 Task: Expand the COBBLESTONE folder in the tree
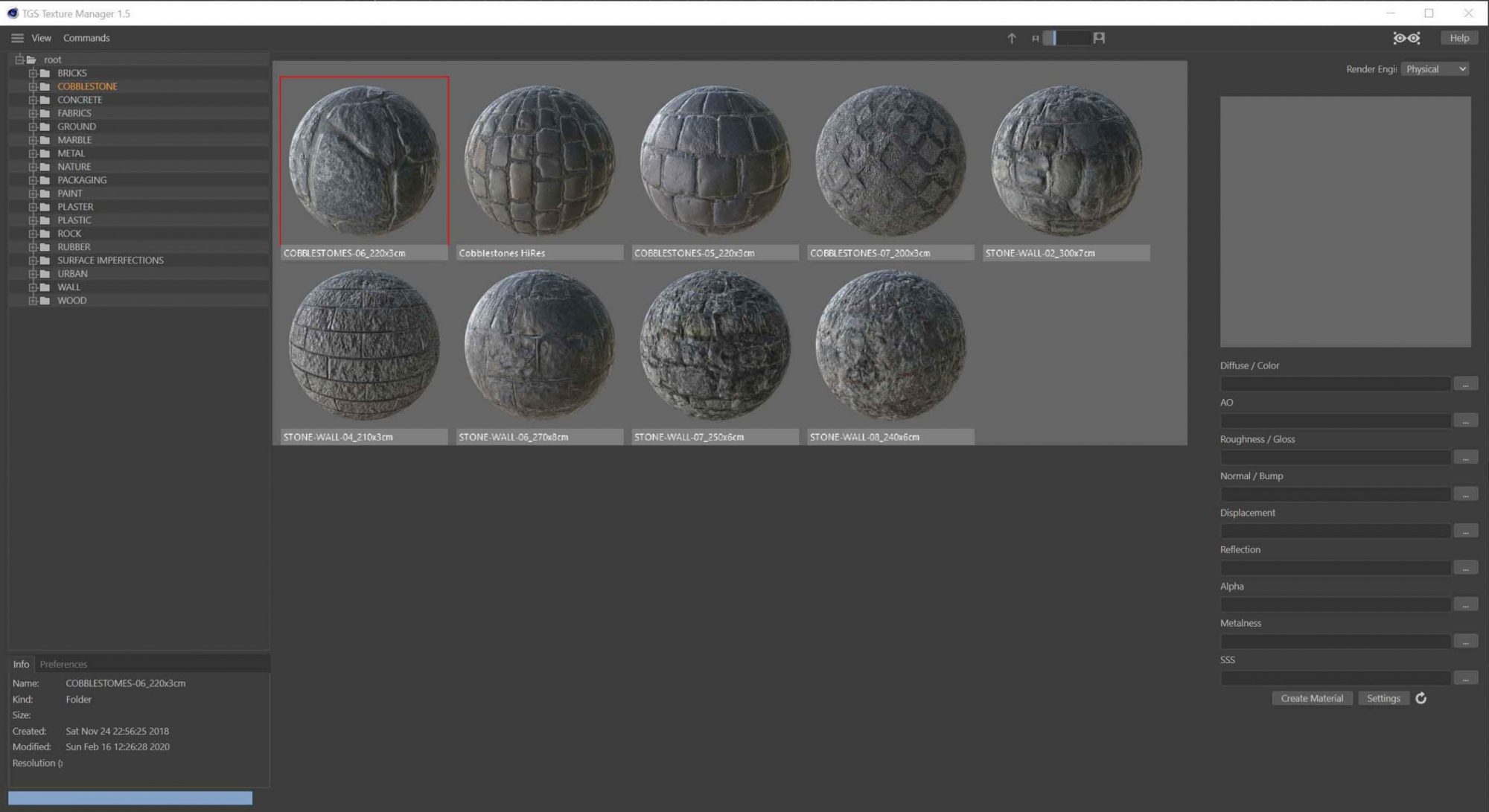pos(31,86)
